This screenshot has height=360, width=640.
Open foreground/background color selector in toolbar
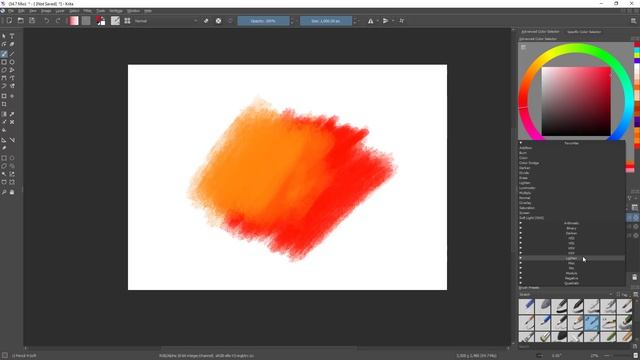tap(100, 20)
